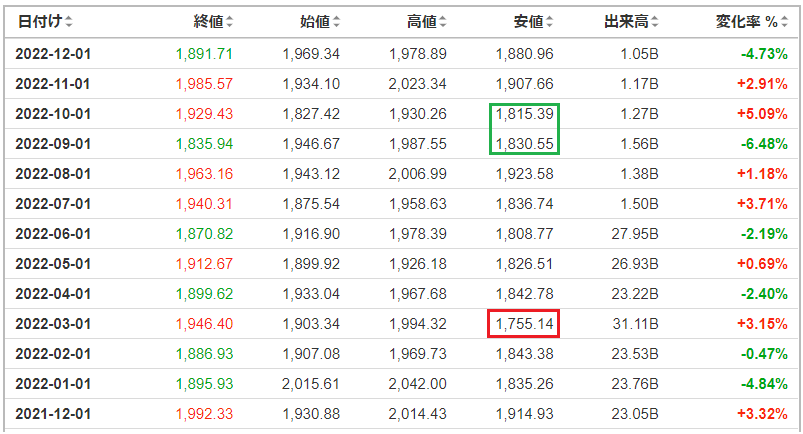Click opening price 1,875.54
This screenshot has height=434, width=803.
click(x=311, y=204)
